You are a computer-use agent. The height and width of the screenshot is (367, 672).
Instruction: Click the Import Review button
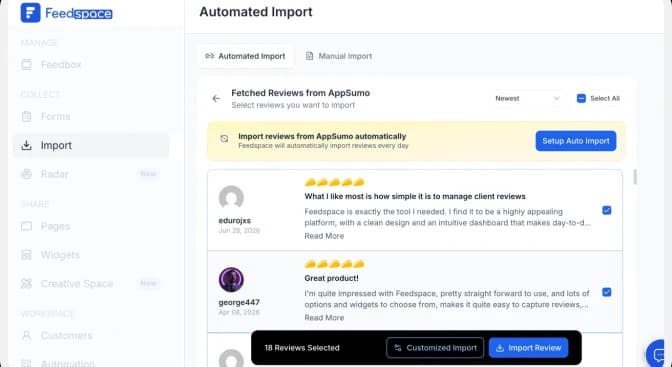[x=528, y=348]
